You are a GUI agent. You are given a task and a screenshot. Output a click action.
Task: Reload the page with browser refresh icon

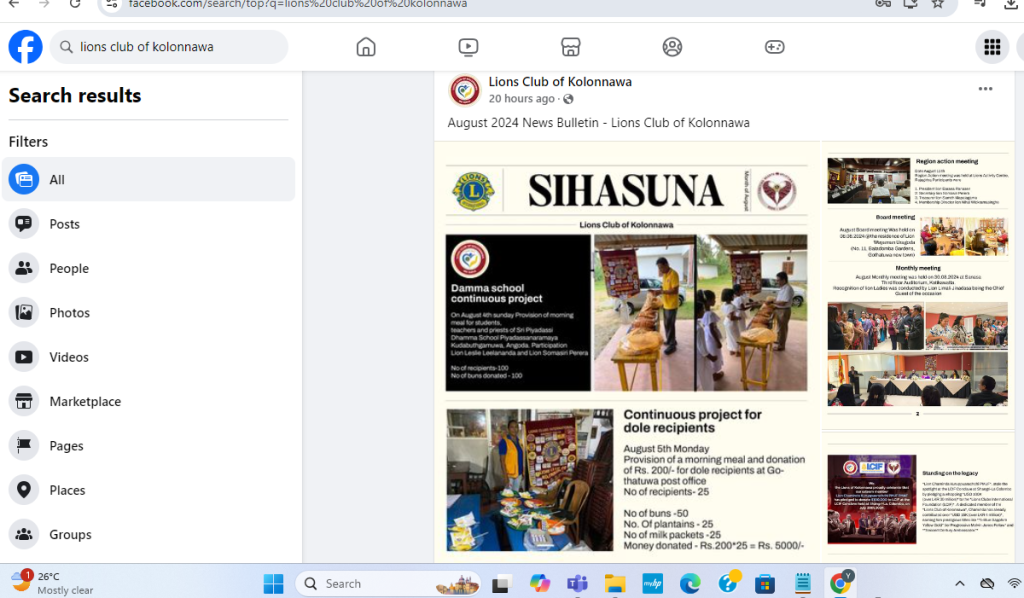[75, 4]
